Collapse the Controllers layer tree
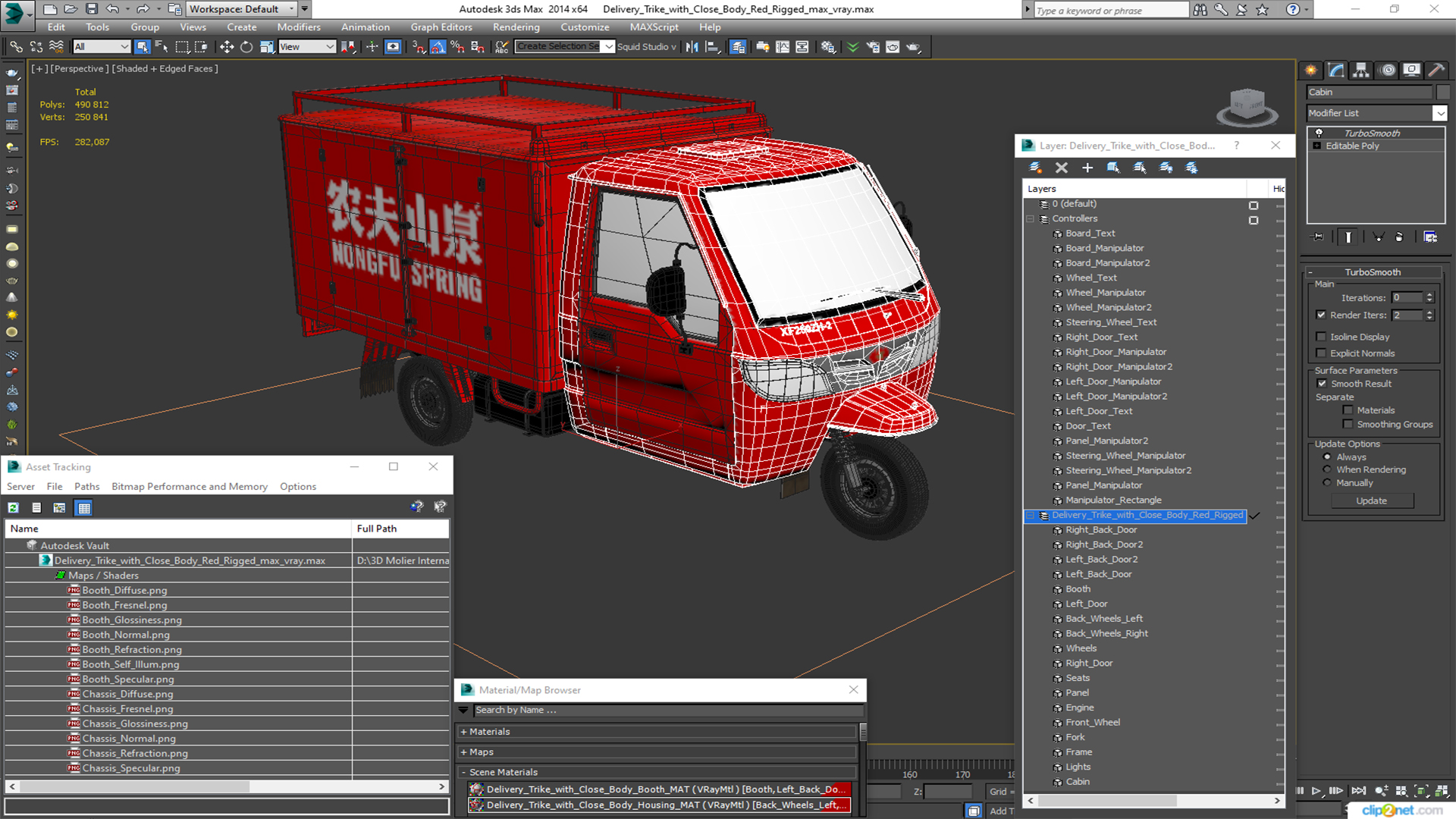Image resolution: width=1456 pixels, height=819 pixels. coord(1030,219)
